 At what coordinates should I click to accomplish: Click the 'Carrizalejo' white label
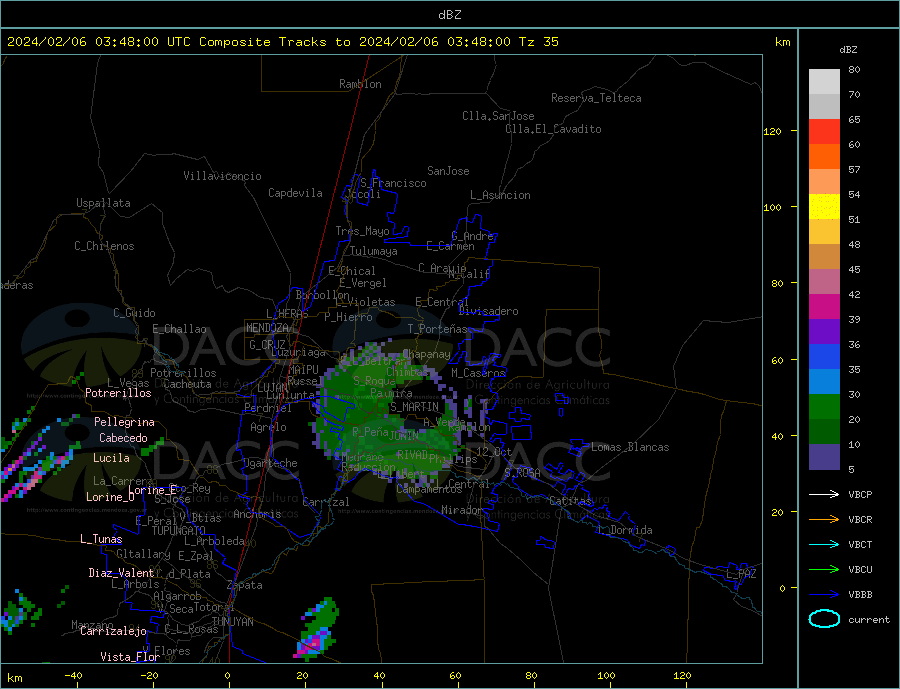click(113, 631)
